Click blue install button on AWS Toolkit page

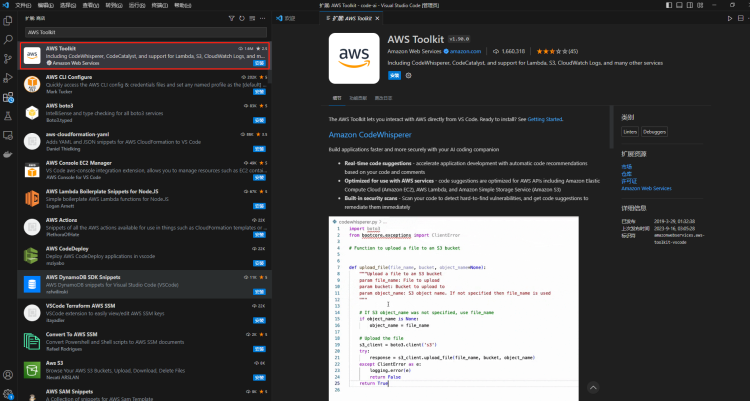395,76
